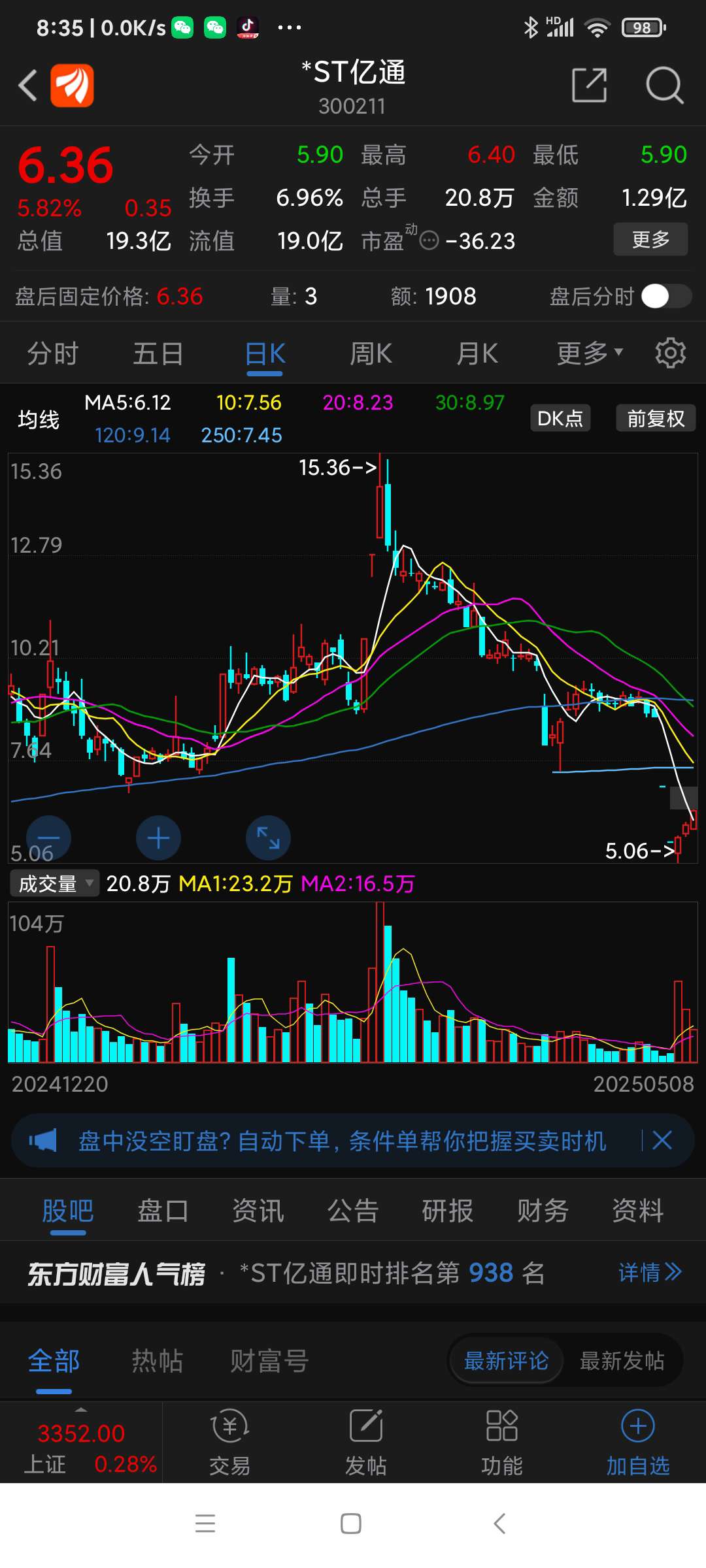The width and height of the screenshot is (706, 1568).
Task: Tap the MA5:6.12 value
Action: (x=128, y=402)
